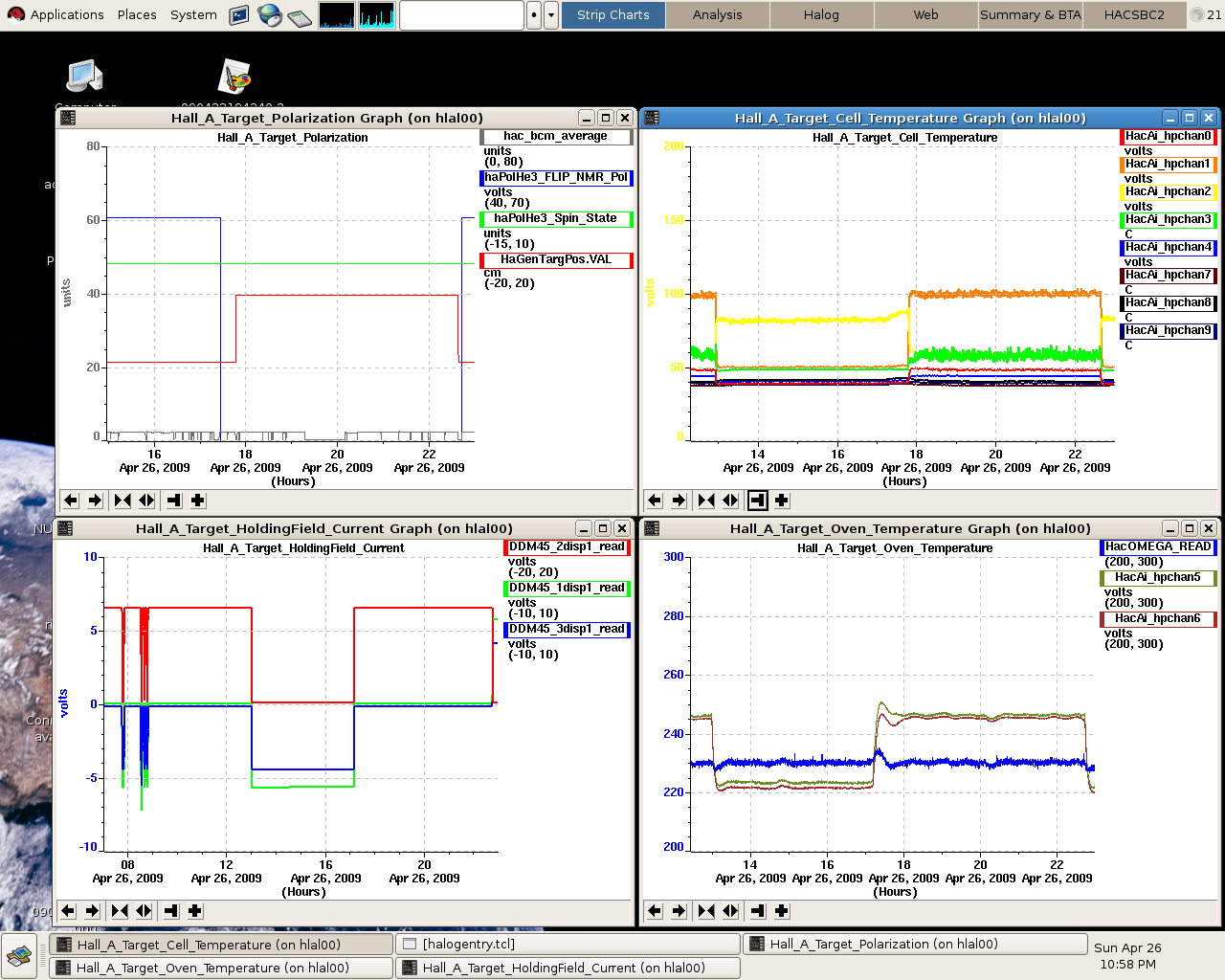
Task: Pan right in HoldingField Current graph
Action: point(92,910)
